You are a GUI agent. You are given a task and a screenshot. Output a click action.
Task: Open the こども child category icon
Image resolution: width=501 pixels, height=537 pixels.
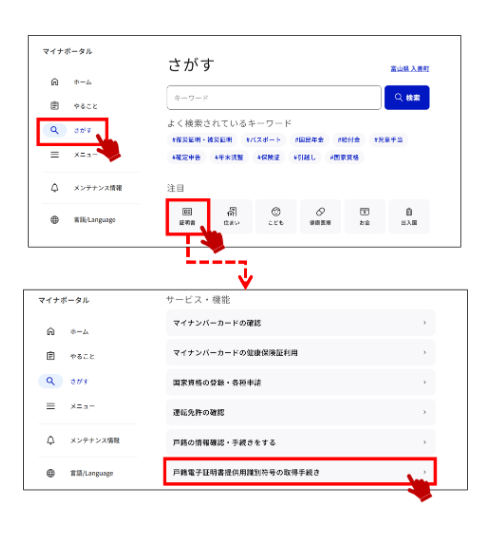click(x=276, y=216)
